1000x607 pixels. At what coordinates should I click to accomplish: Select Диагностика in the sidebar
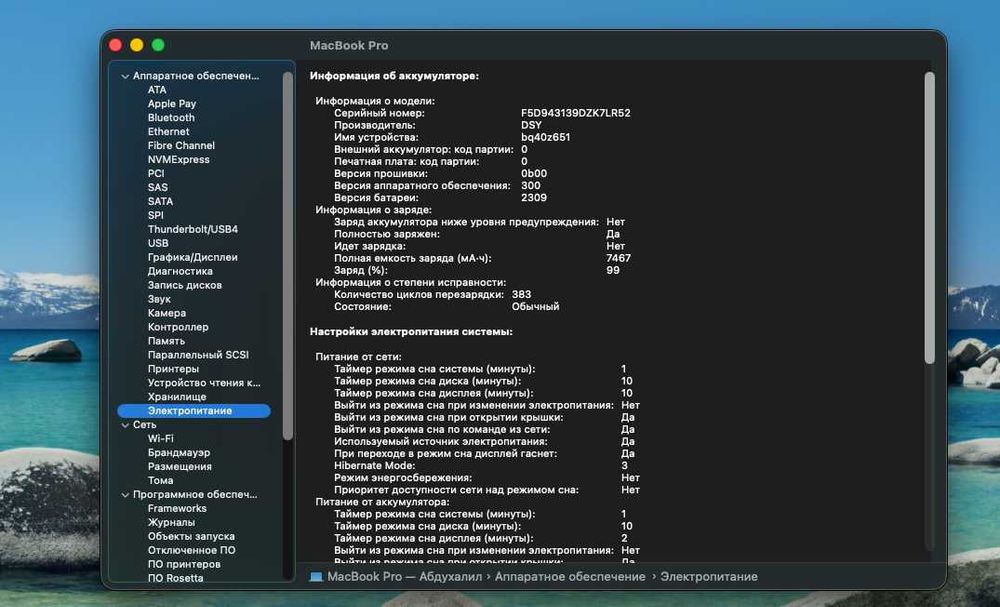coord(180,272)
